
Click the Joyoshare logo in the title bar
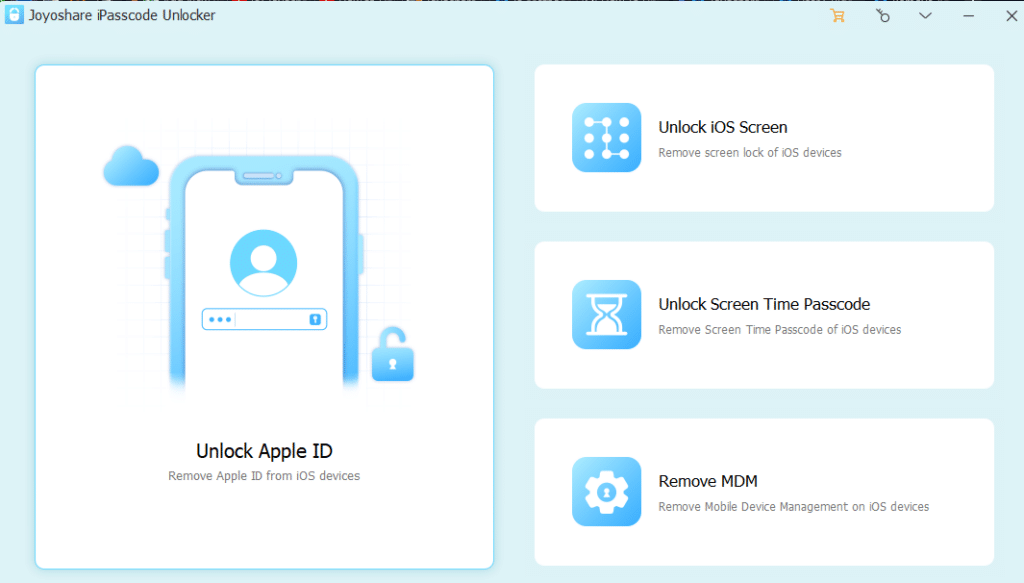coord(14,15)
